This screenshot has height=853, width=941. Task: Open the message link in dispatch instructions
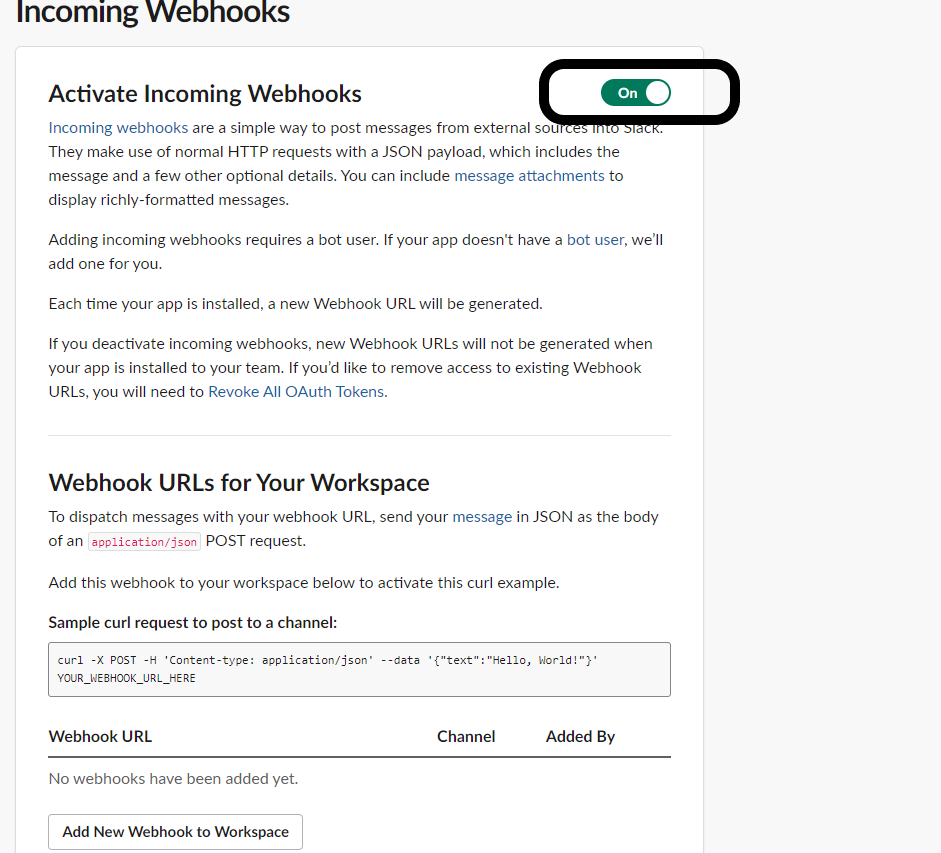tap(482, 517)
